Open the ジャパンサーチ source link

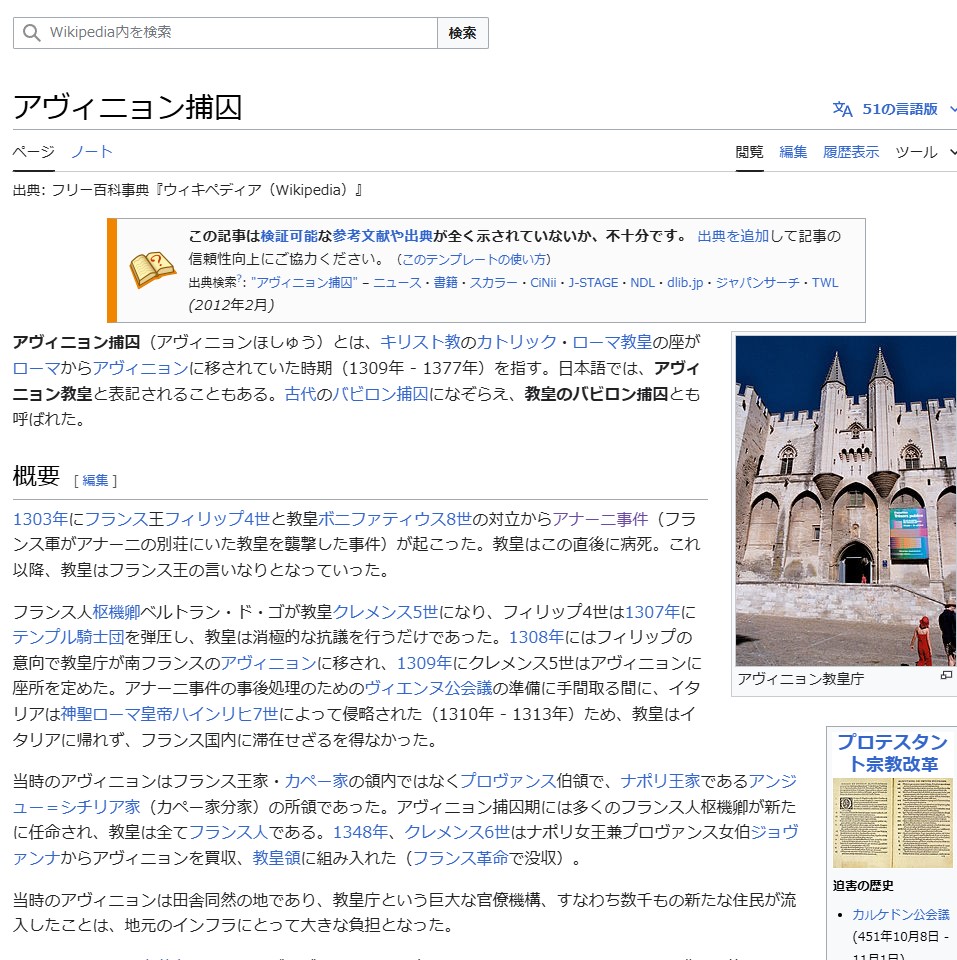coord(757,283)
